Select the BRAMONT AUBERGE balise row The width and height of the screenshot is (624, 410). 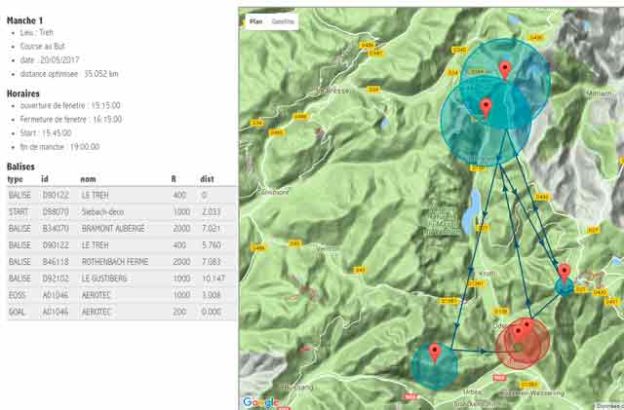(x=120, y=228)
